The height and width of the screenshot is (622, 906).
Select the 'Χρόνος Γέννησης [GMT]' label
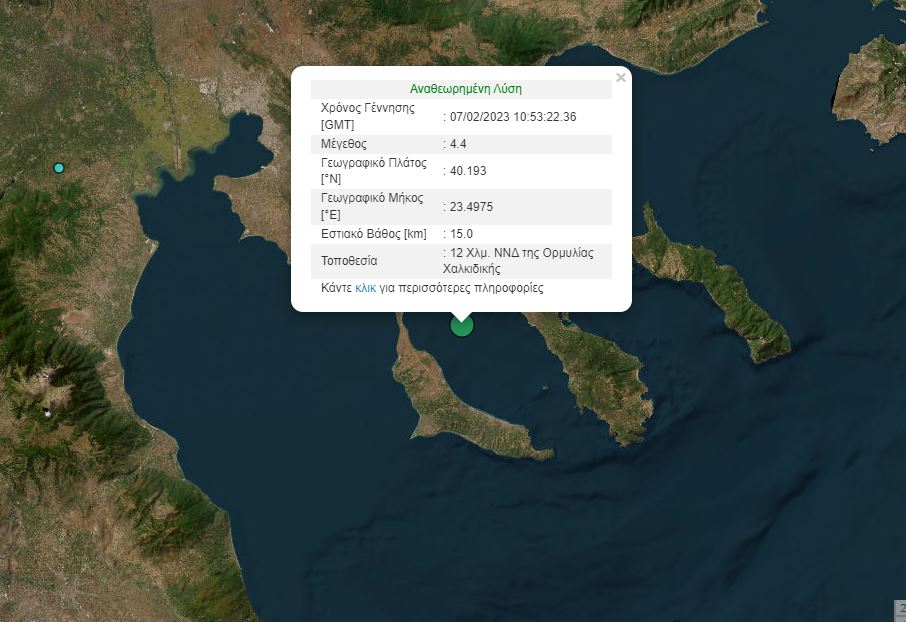click(x=368, y=116)
